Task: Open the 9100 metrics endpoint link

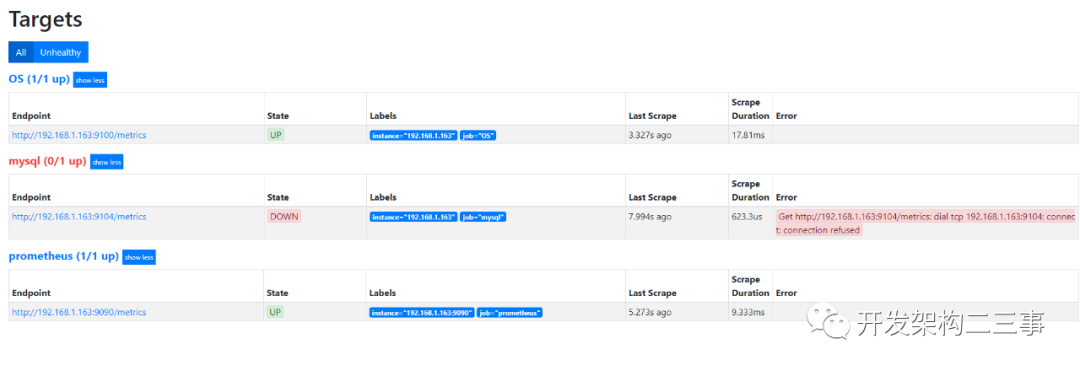Action: coord(79,135)
